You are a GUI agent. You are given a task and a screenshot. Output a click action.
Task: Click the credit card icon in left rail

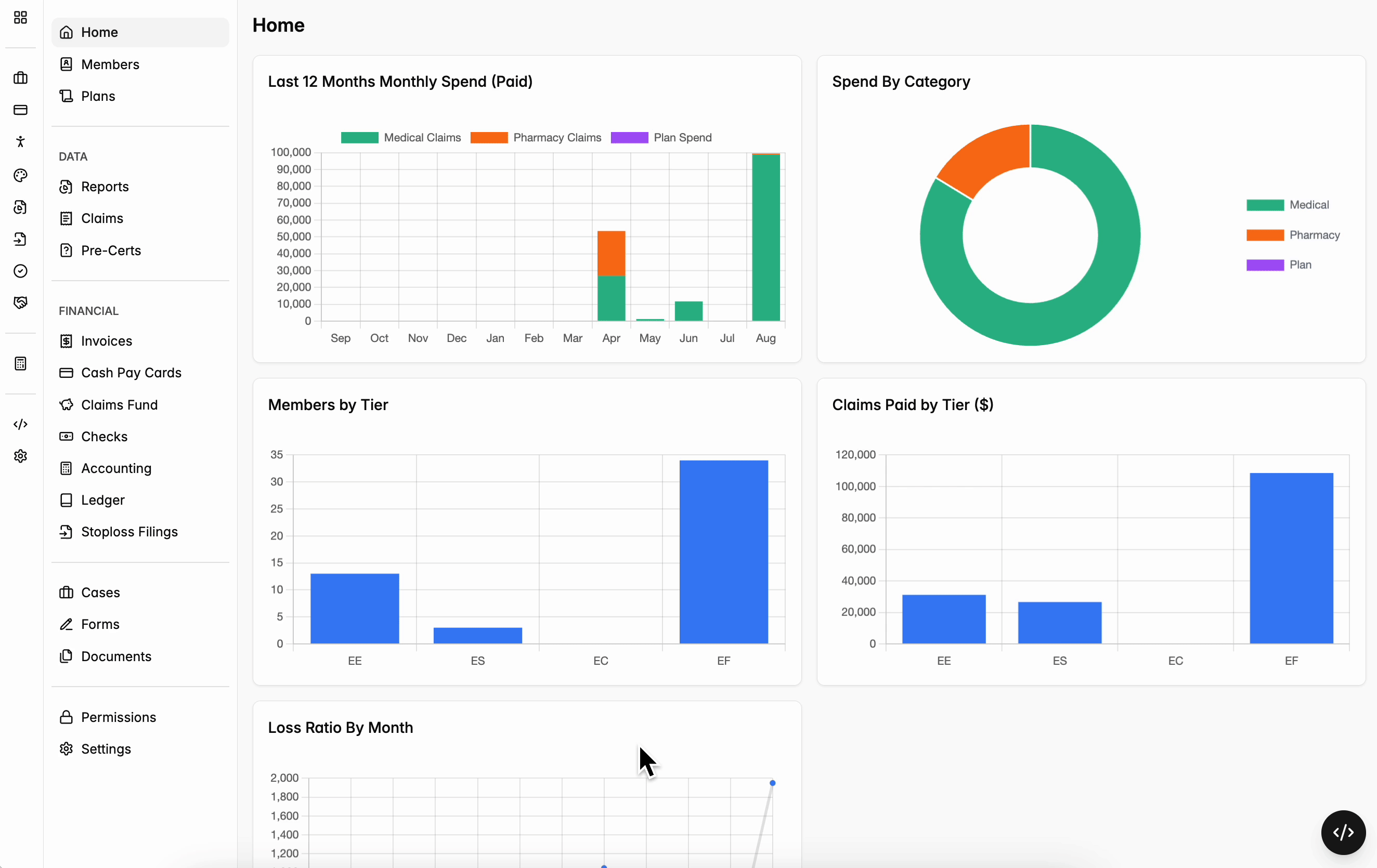click(21, 110)
